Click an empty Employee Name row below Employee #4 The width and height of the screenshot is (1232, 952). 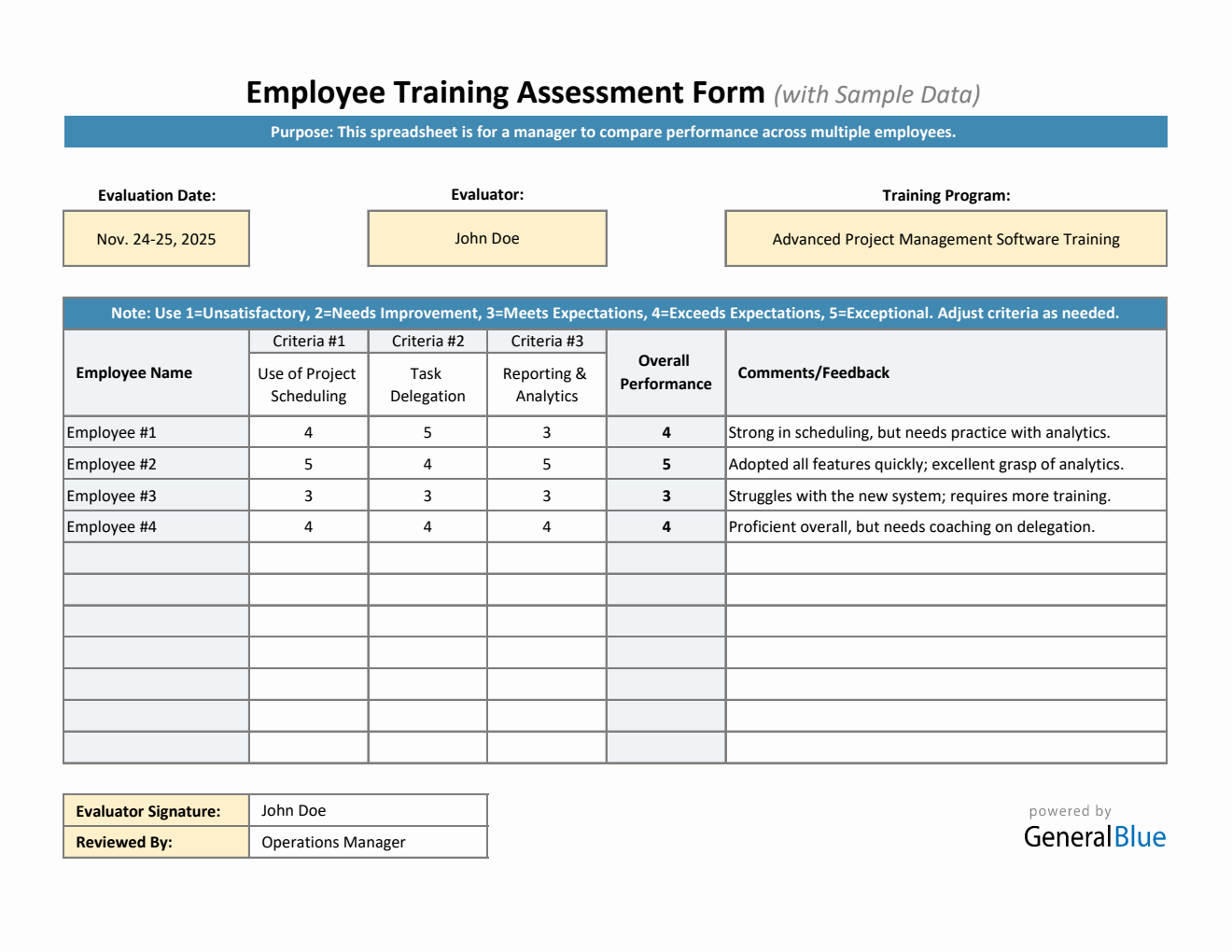(x=155, y=557)
